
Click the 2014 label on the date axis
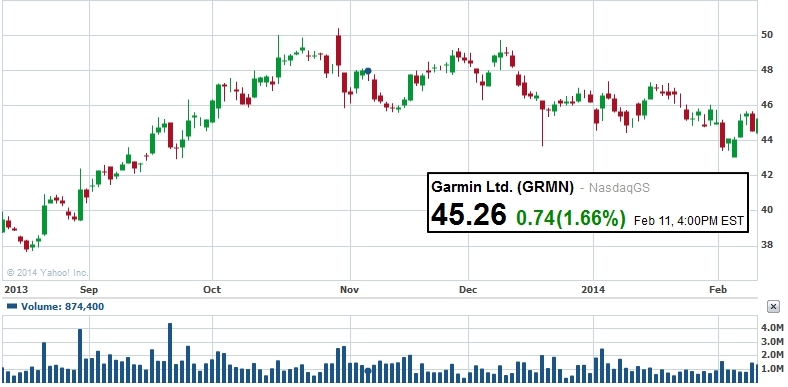tap(593, 289)
